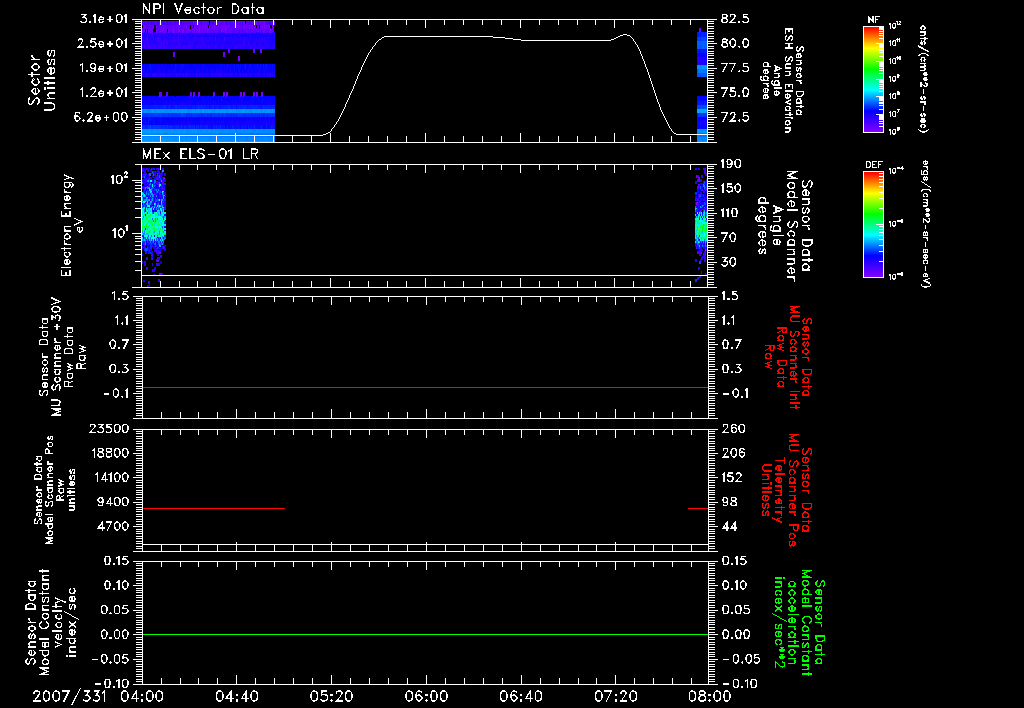Click the "77.5" elevation angle tick
The width and height of the screenshot is (1024, 708).
click(x=735, y=68)
